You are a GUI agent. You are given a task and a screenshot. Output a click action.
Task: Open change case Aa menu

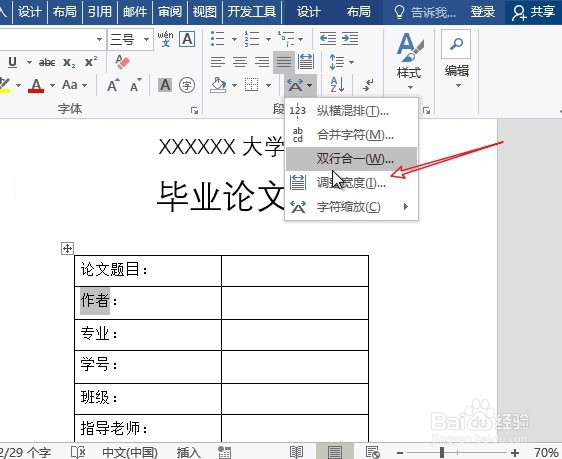click(x=70, y=85)
